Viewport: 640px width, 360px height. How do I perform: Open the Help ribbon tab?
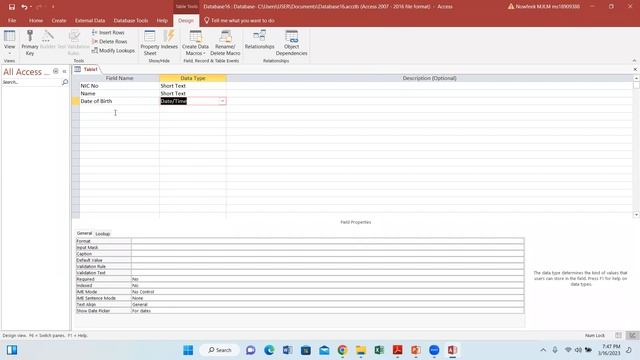point(162,20)
